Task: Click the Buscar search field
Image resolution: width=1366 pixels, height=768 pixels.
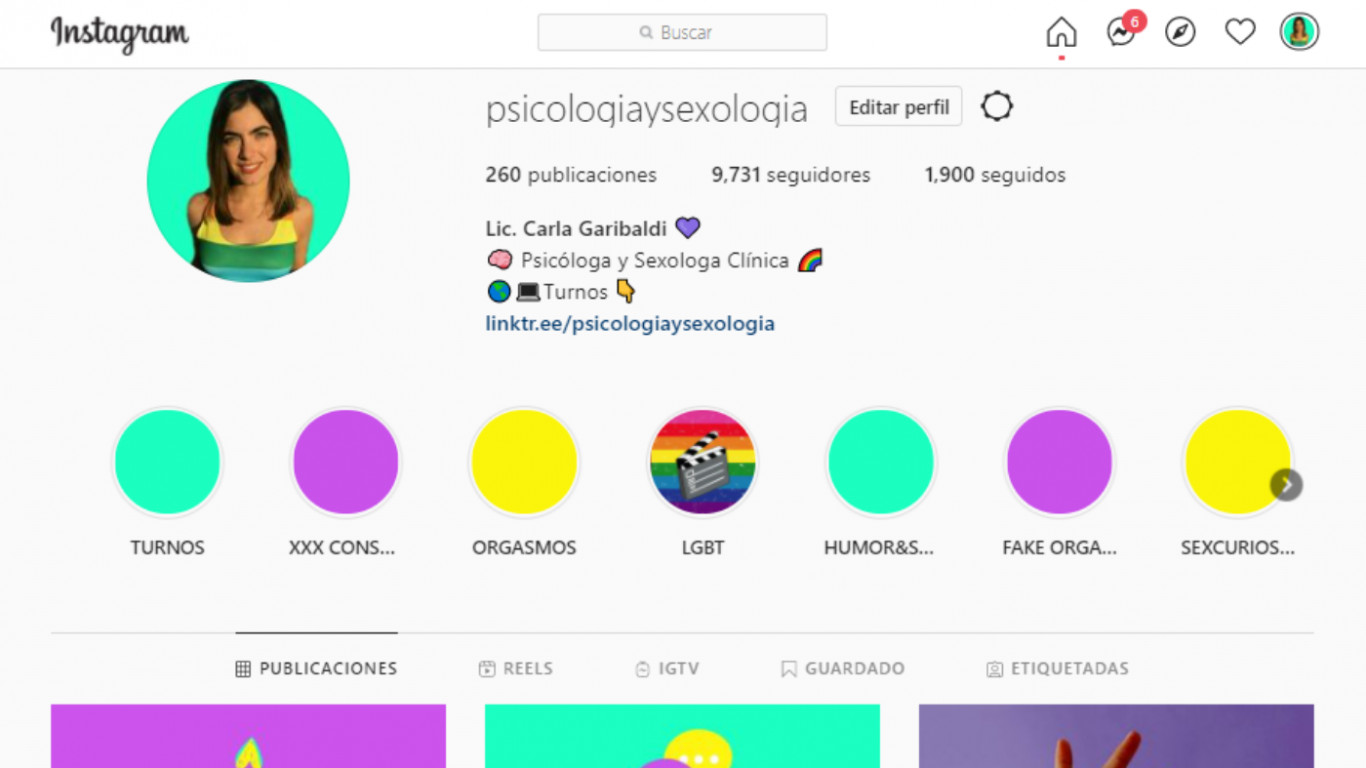Action: 682,33
